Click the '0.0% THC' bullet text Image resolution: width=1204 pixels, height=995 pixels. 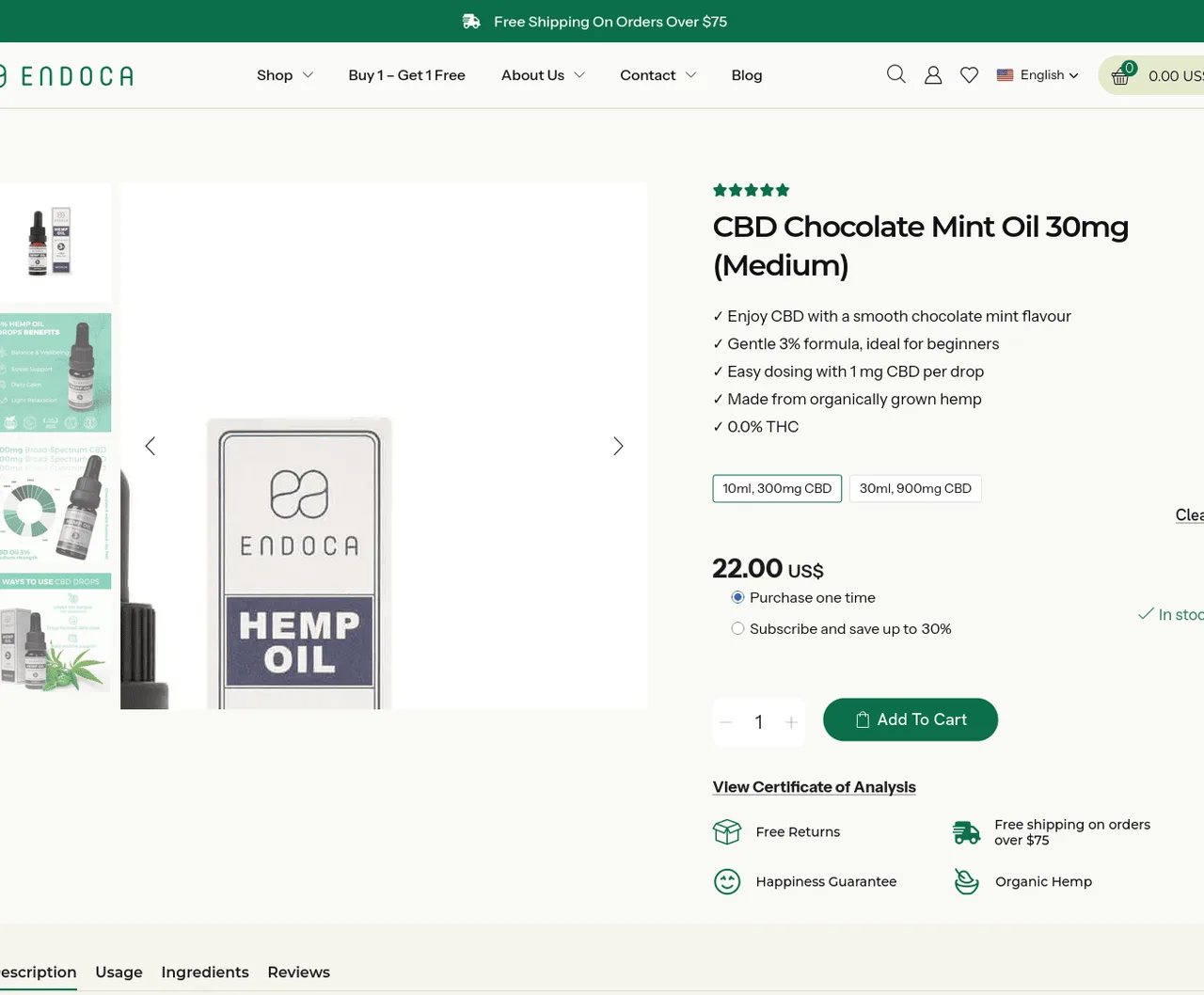click(763, 426)
